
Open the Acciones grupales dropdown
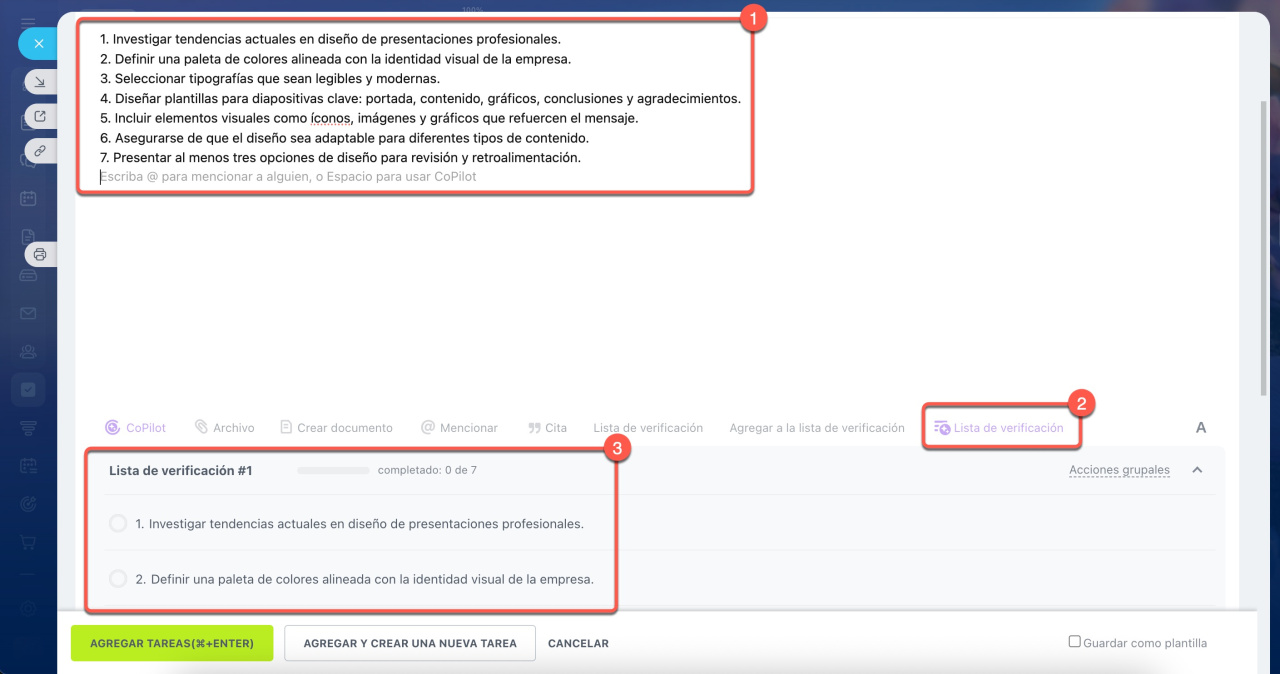pos(1119,470)
